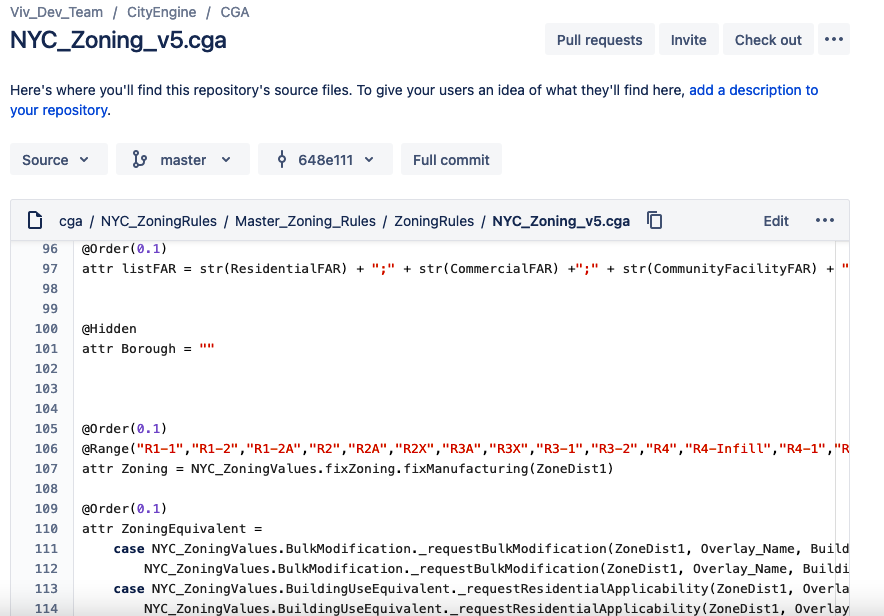Click the branch icon beside master
The width and height of the screenshot is (884, 616).
139,159
